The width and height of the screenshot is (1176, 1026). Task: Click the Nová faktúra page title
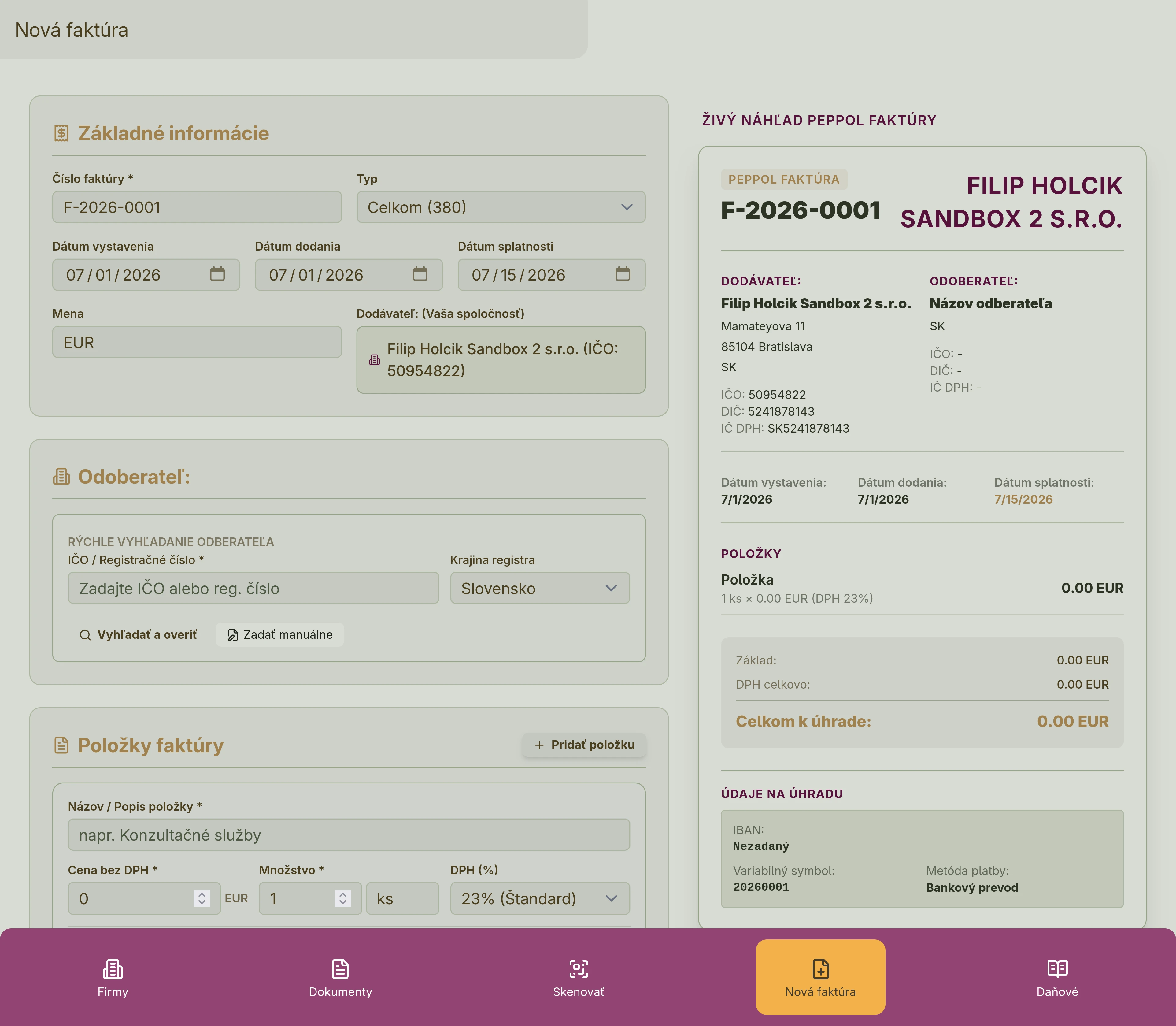72,30
